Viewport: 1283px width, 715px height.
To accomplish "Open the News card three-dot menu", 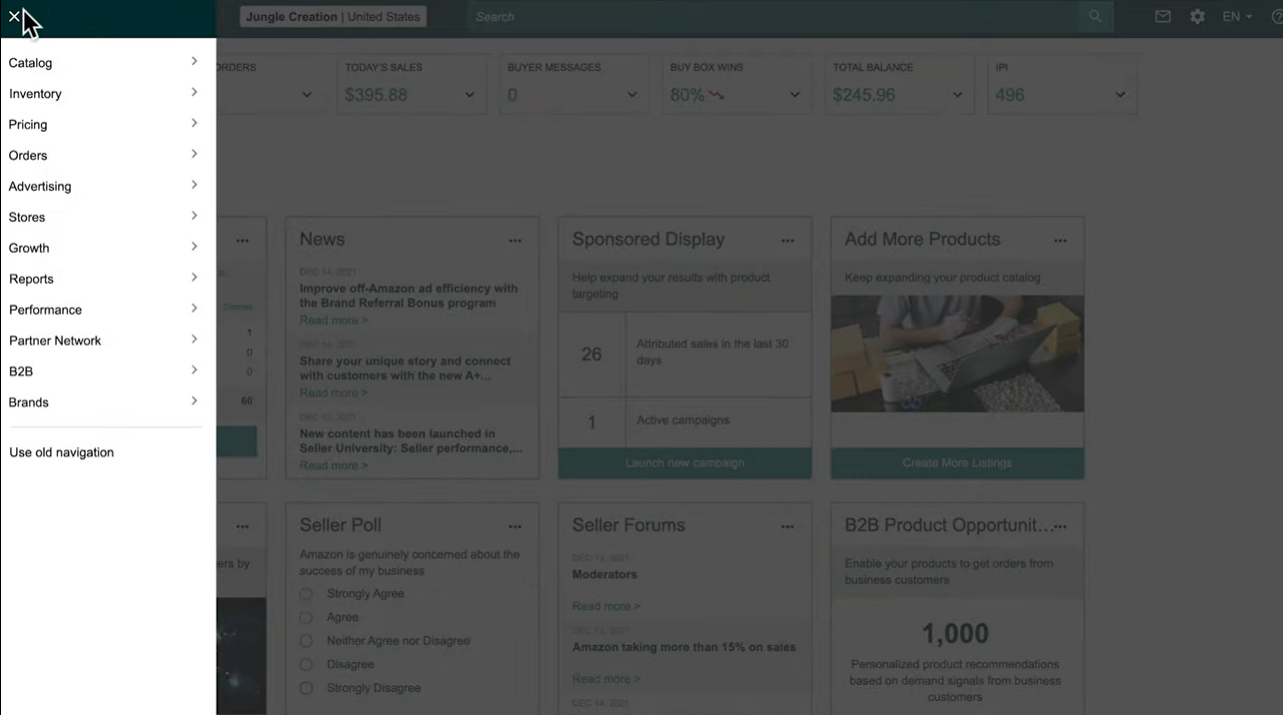I will coord(515,241).
